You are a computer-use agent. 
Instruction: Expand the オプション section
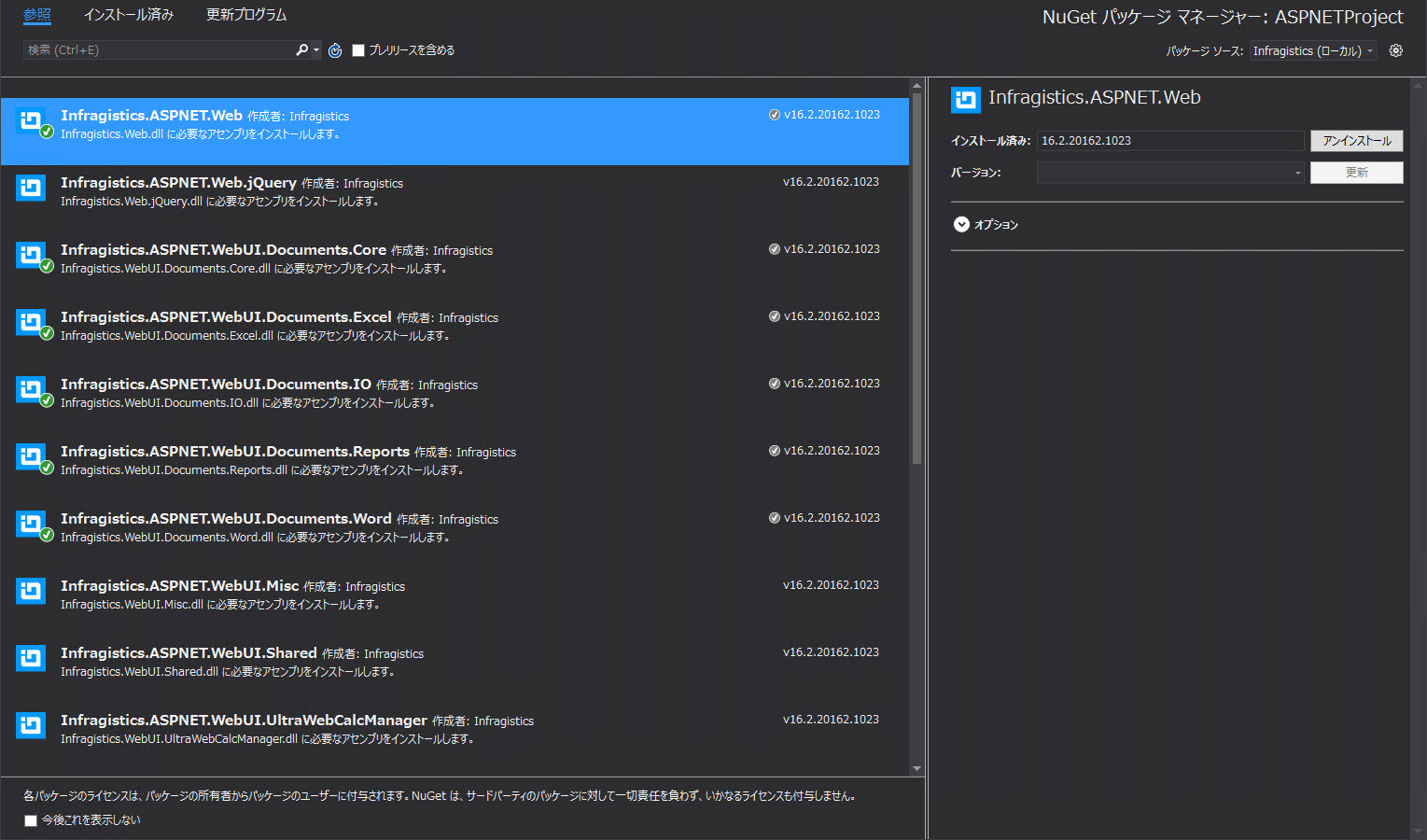[961, 224]
